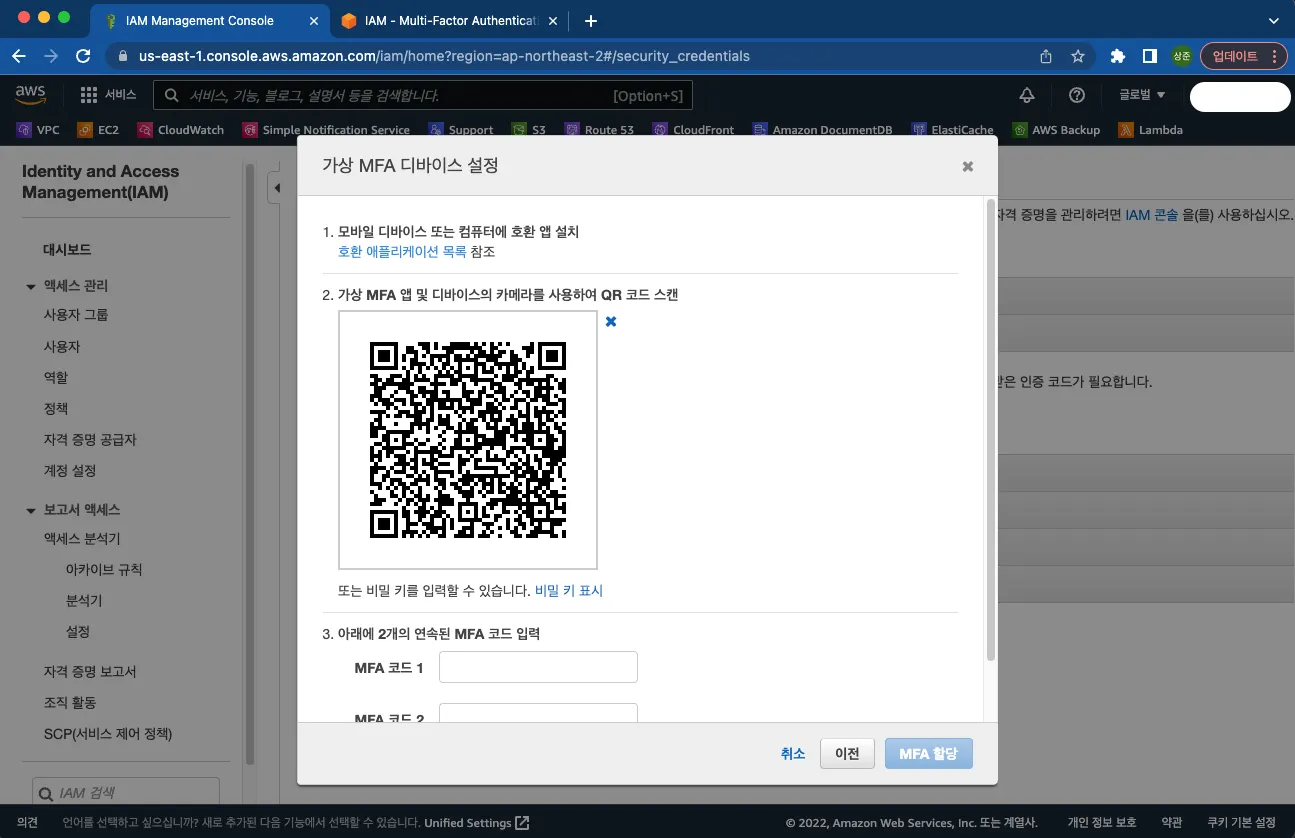Open 조직 활동 in the sidebar
The height and width of the screenshot is (838, 1295).
click(x=70, y=703)
